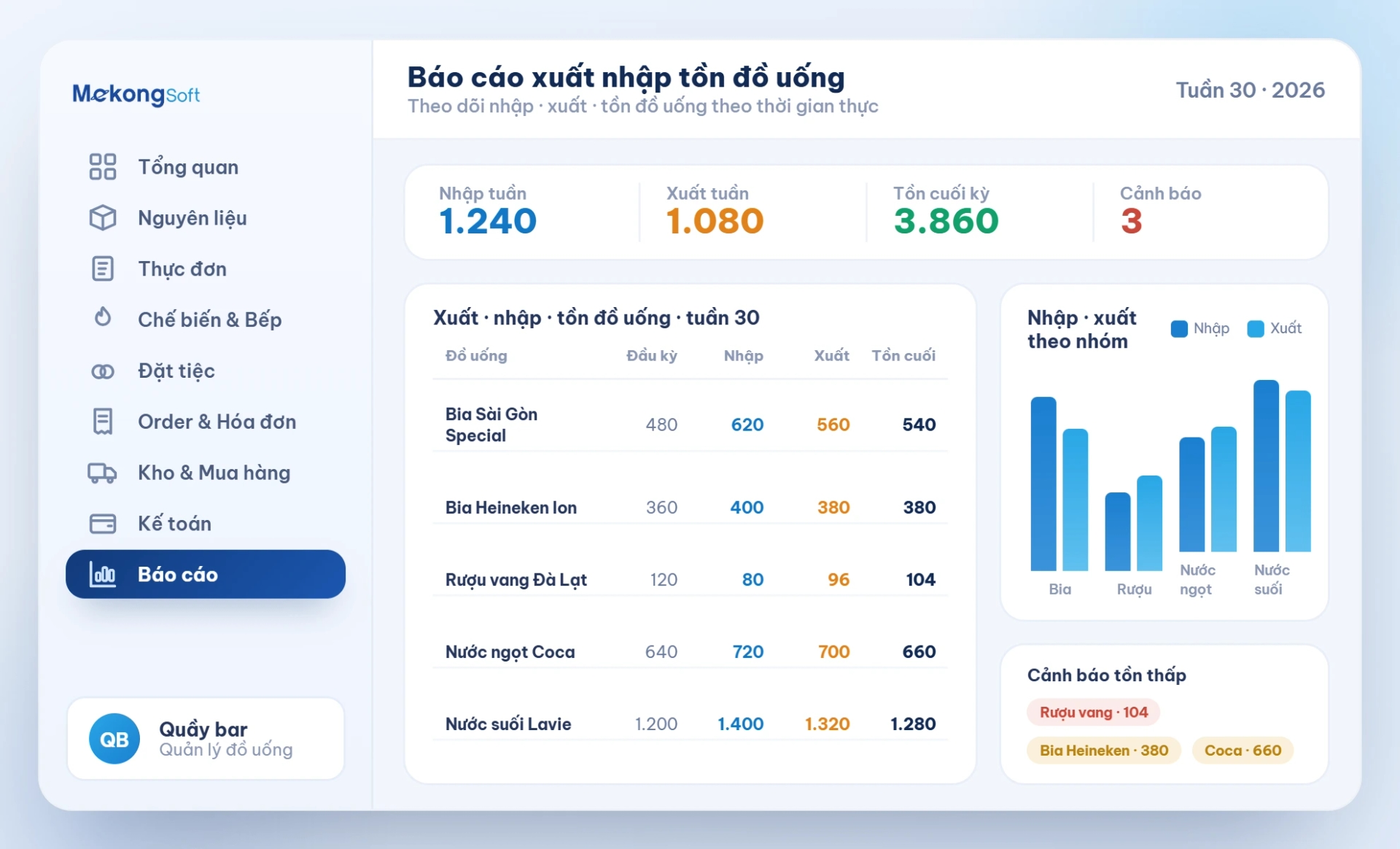Click the Nước suối Xuất bar

[x=1298, y=470]
